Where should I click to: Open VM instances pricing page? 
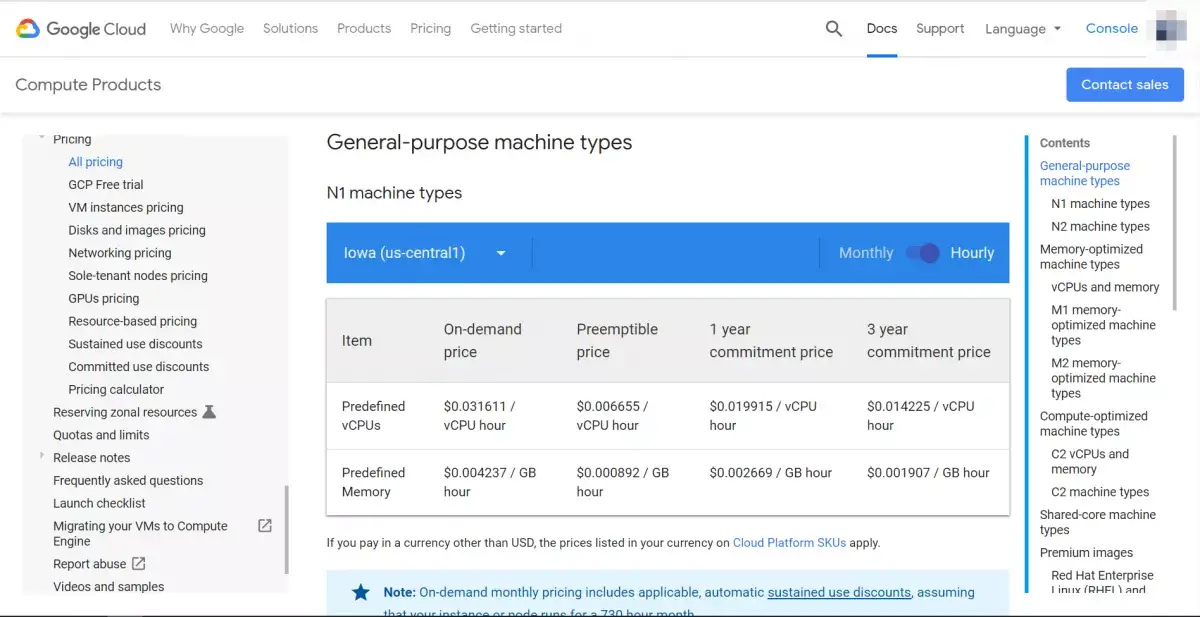click(x=126, y=208)
